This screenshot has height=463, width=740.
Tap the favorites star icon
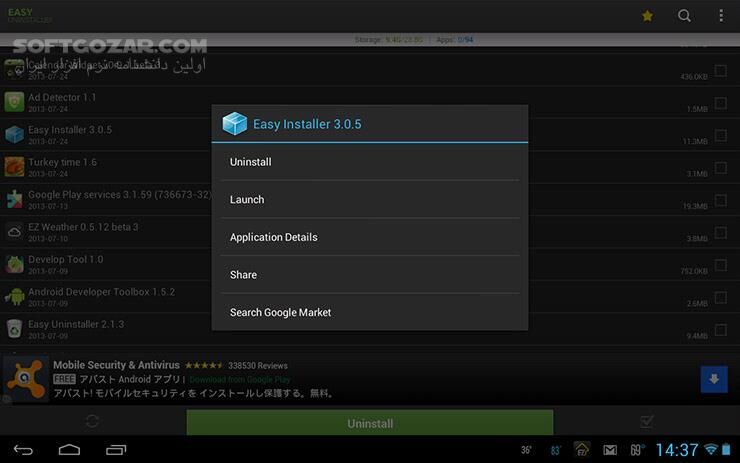(647, 16)
